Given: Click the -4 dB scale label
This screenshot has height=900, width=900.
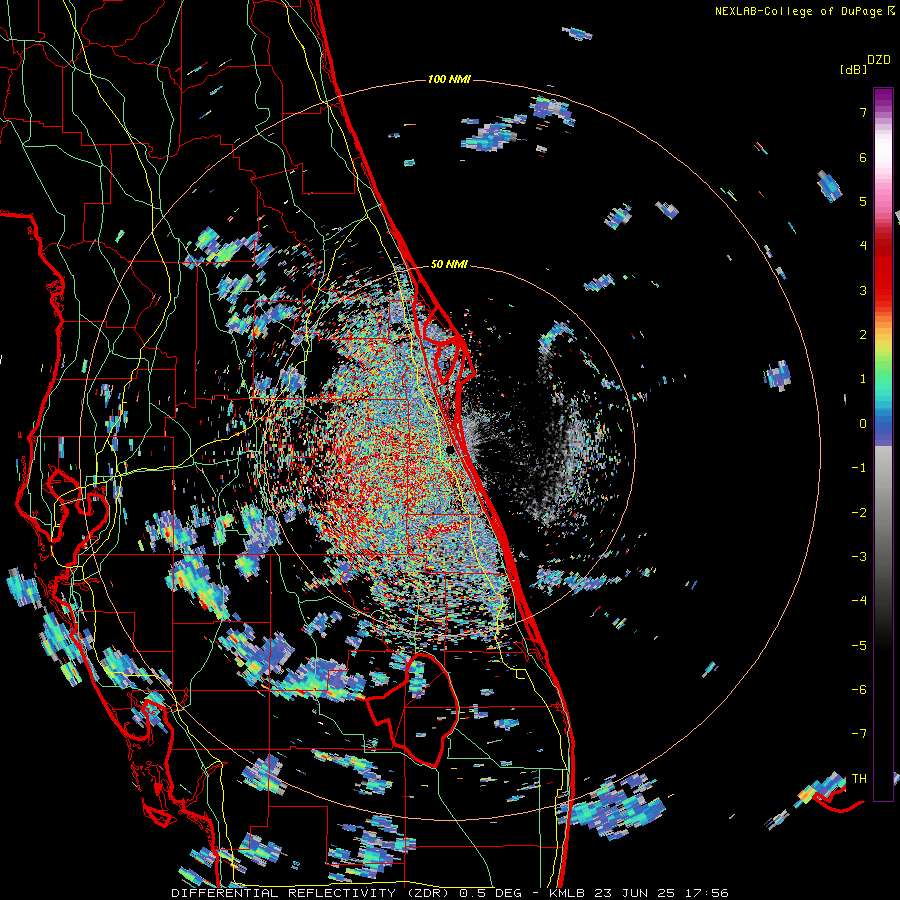Looking at the screenshot, I should coord(859,601).
